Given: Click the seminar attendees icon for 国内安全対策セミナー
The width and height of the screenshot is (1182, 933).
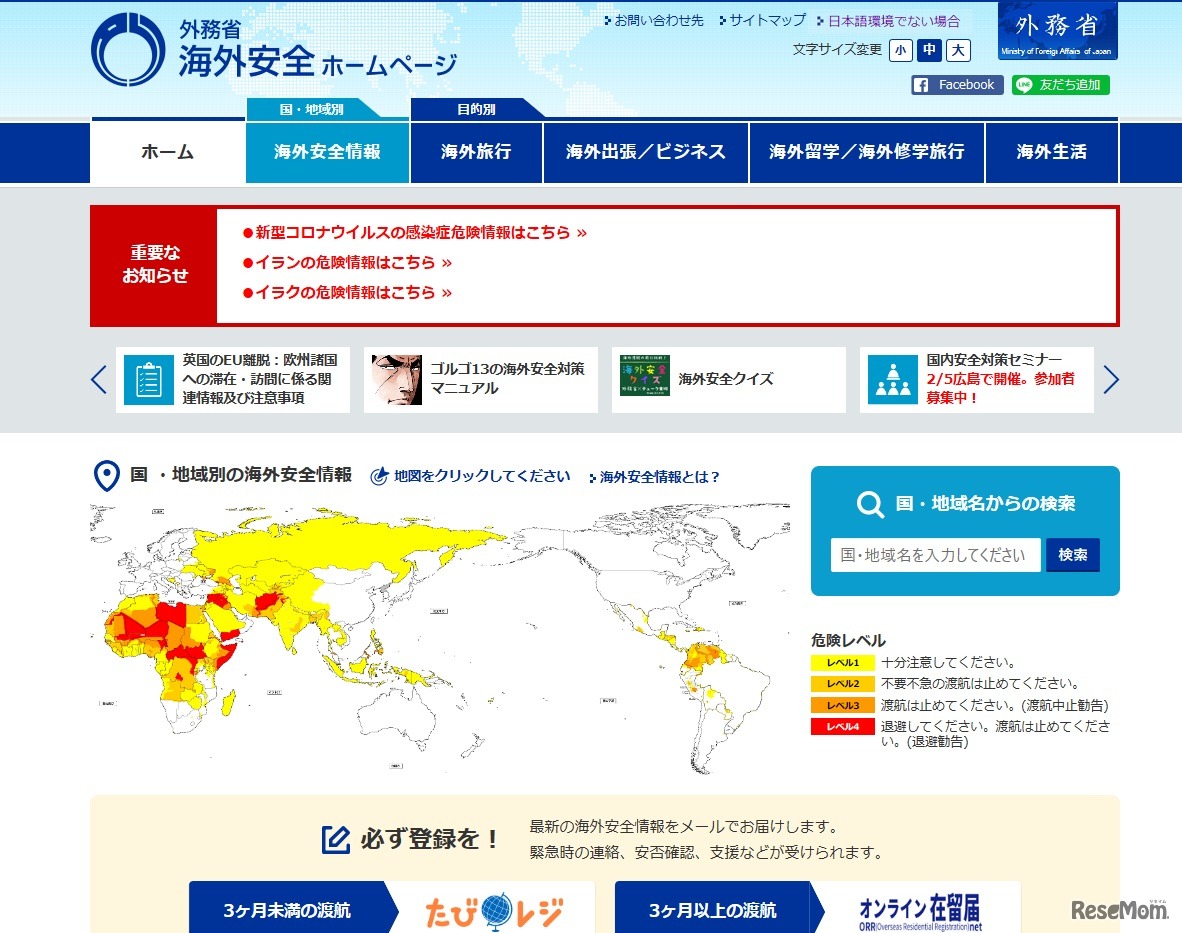Looking at the screenshot, I should tap(893, 380).
